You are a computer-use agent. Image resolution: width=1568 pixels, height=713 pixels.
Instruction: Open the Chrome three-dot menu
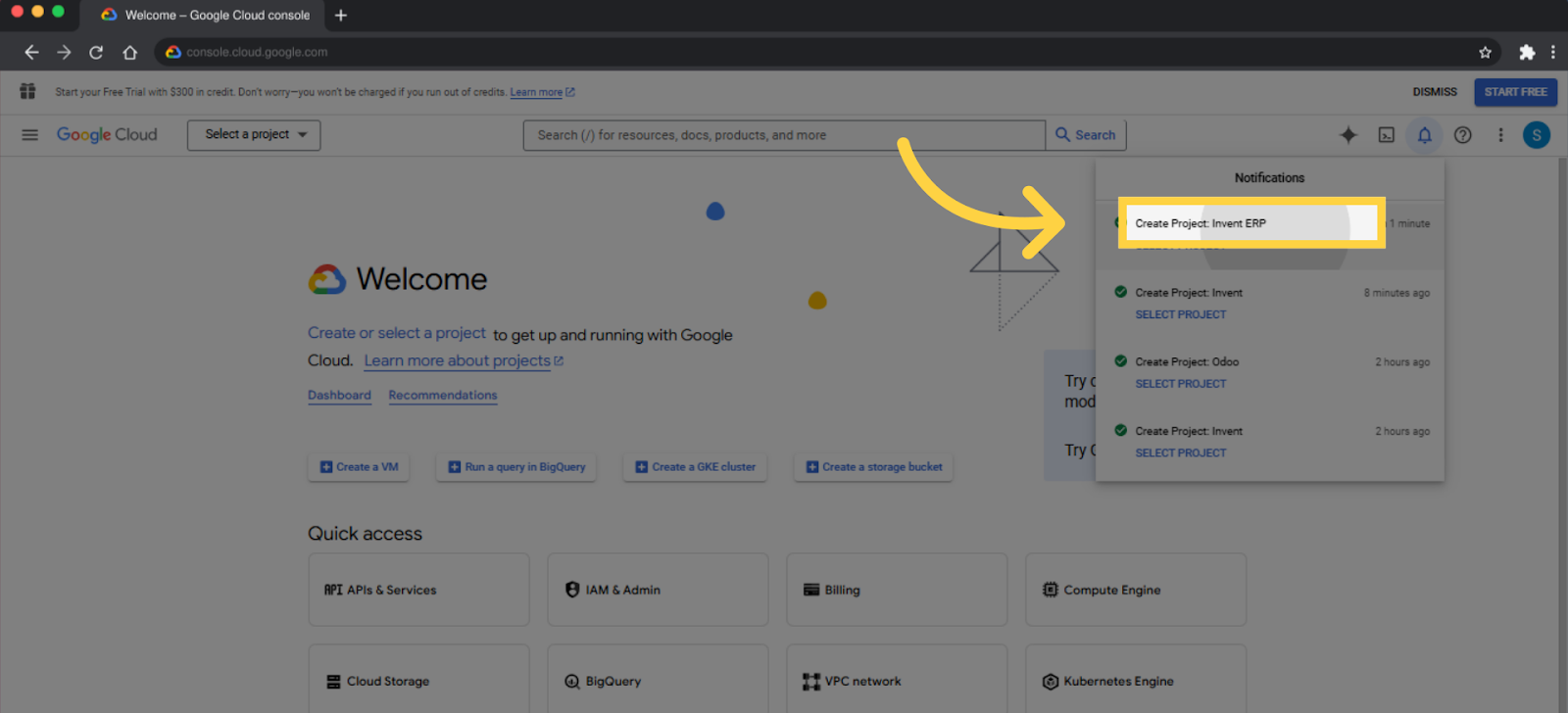(x=1552, y=52)
